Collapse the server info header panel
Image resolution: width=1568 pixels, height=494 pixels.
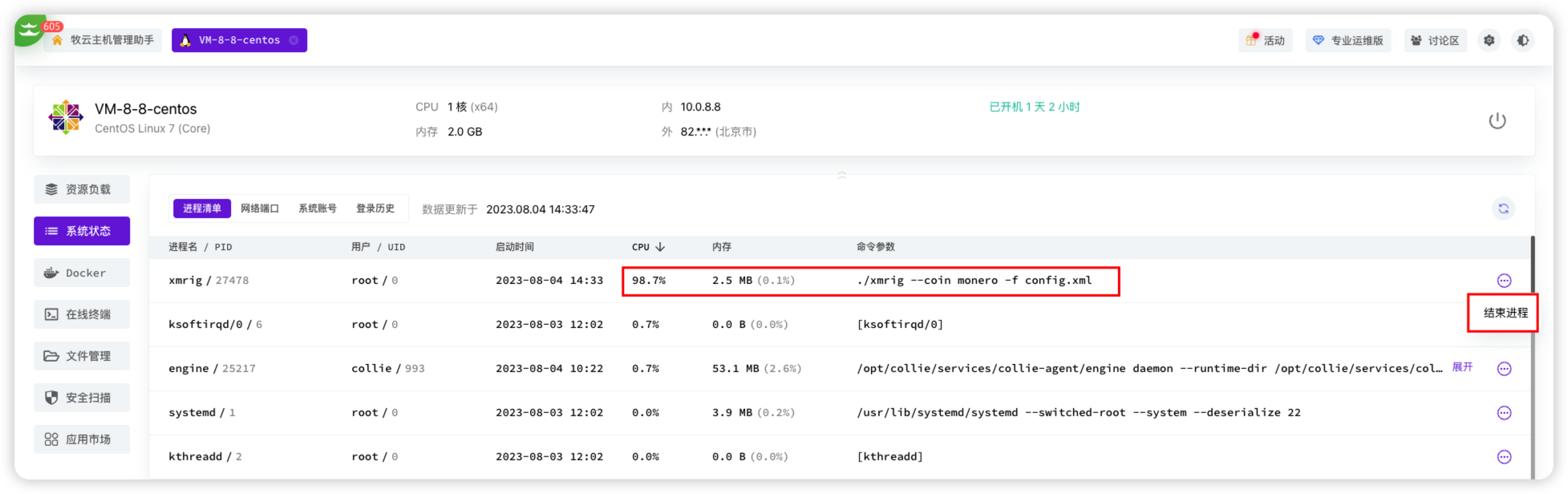(841, 175)
